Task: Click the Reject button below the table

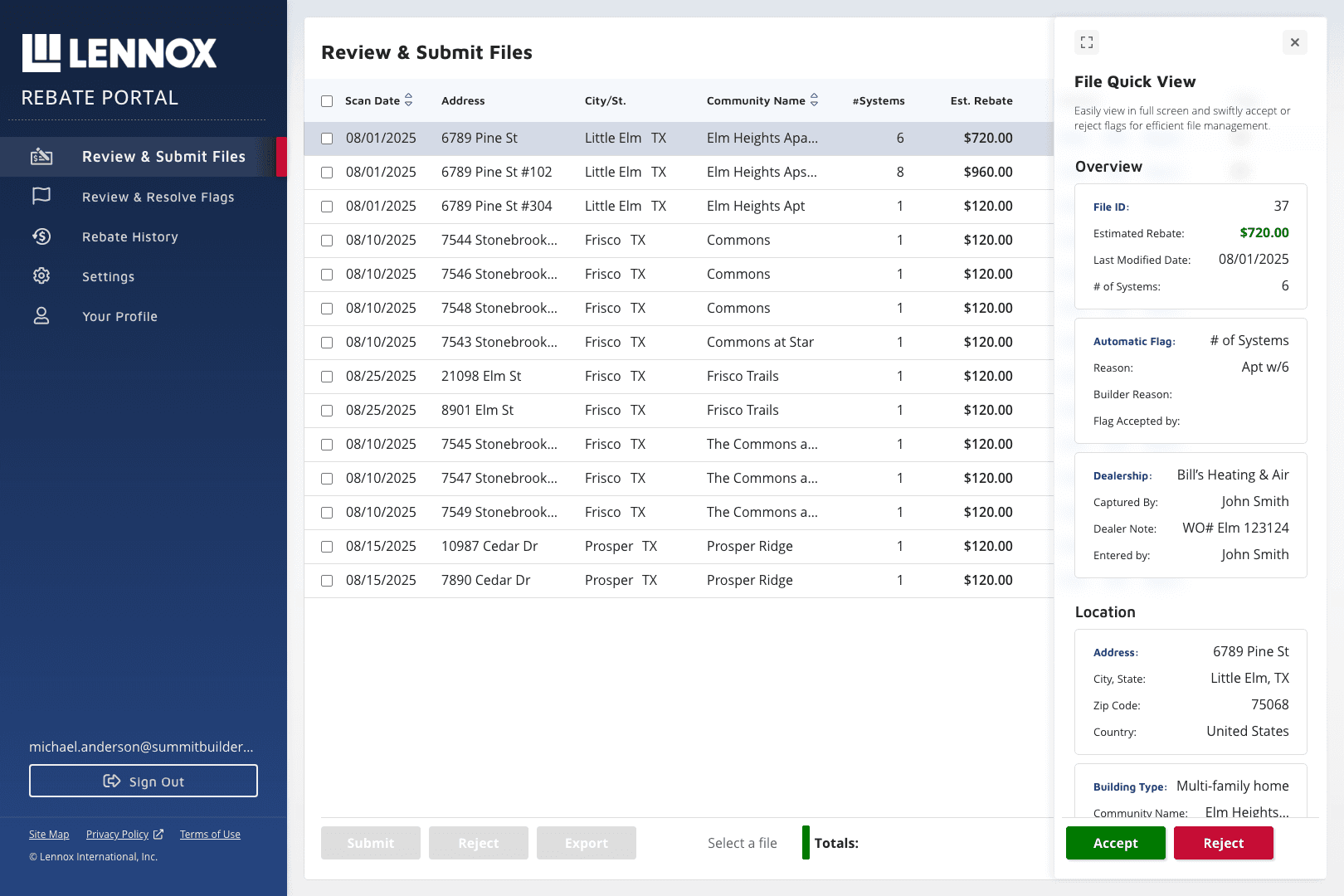Action: pyautogui.click(x=479, y=843)
